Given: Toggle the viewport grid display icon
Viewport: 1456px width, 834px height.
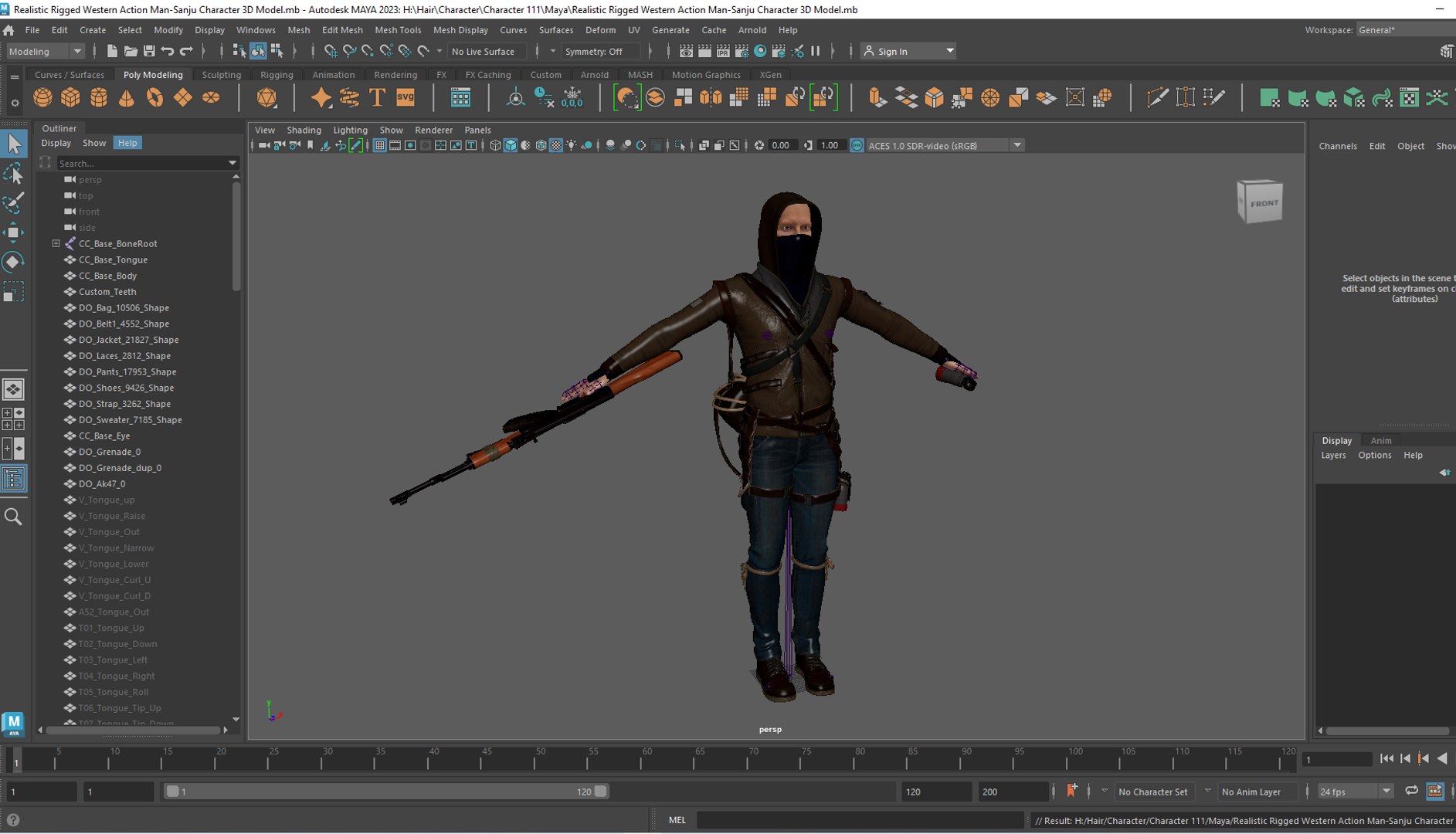Looking at the screenshot, I should [379, 145].
